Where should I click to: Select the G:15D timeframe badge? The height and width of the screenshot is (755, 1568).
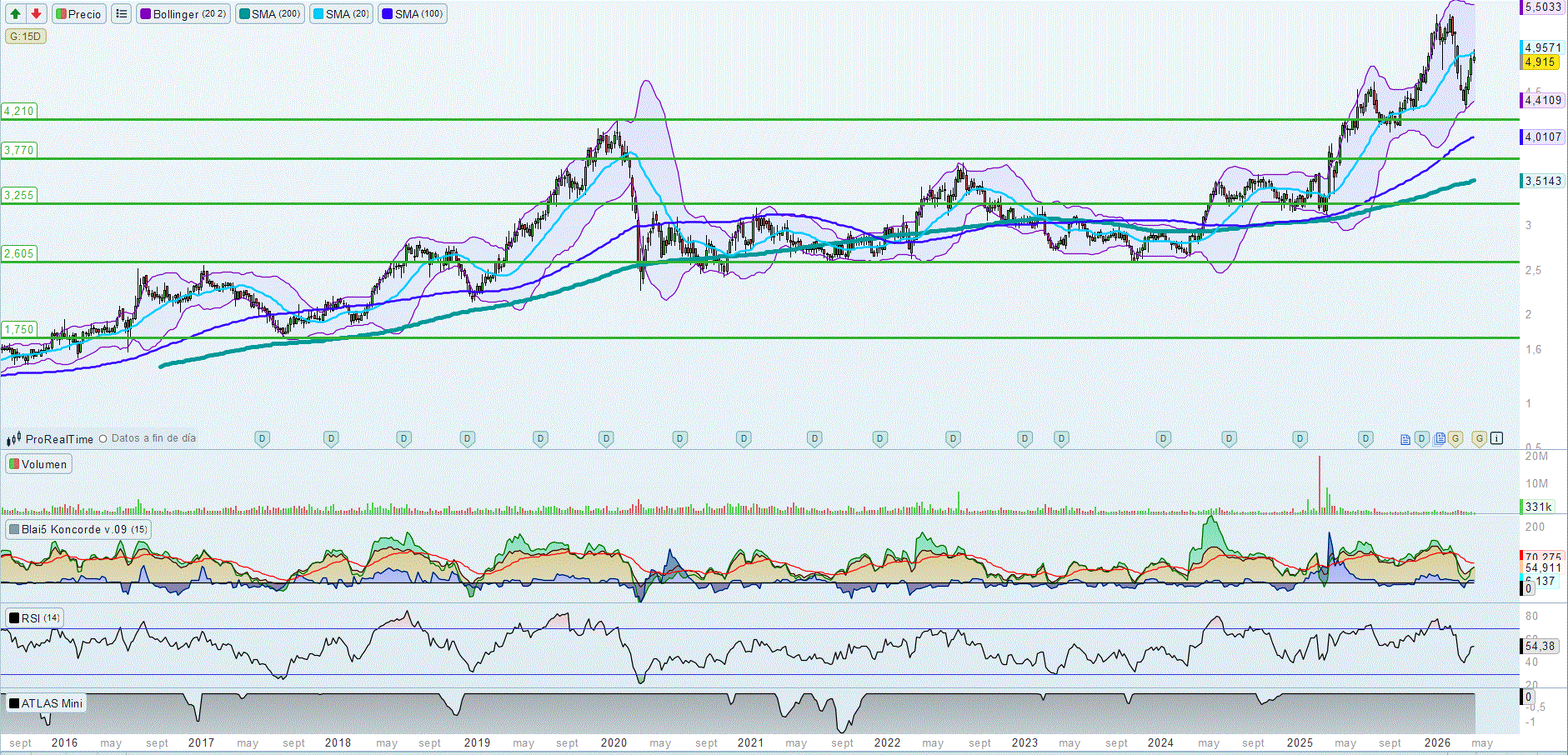[x=25, y=37]
